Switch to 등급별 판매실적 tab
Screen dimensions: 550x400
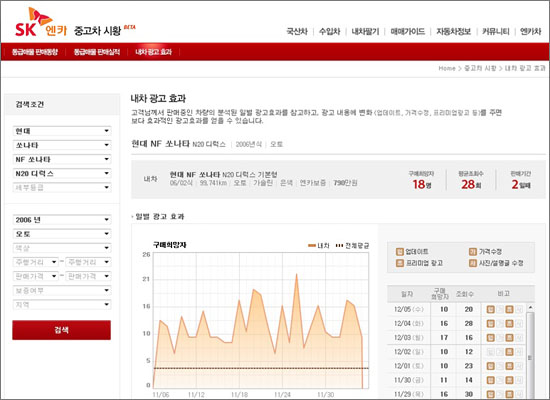pyautogui.click(x=96, y=52)
